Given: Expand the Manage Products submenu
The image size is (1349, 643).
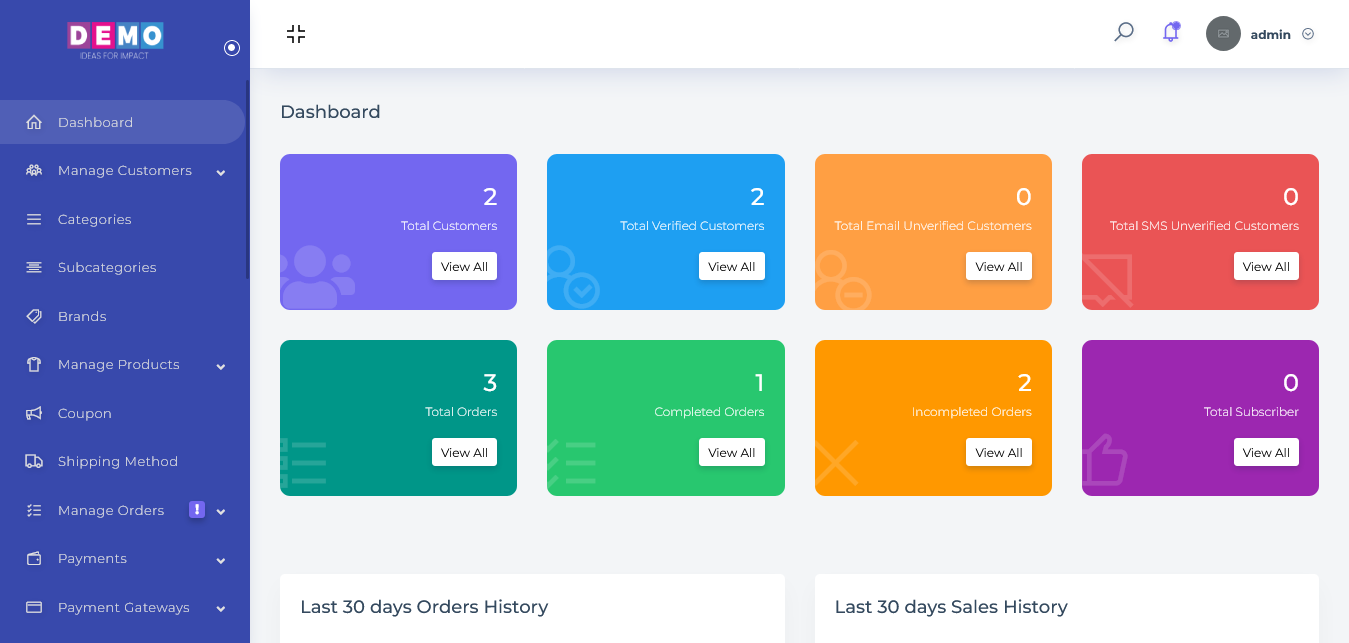Looking at the screenshot, I should click(x=220, y=366).
